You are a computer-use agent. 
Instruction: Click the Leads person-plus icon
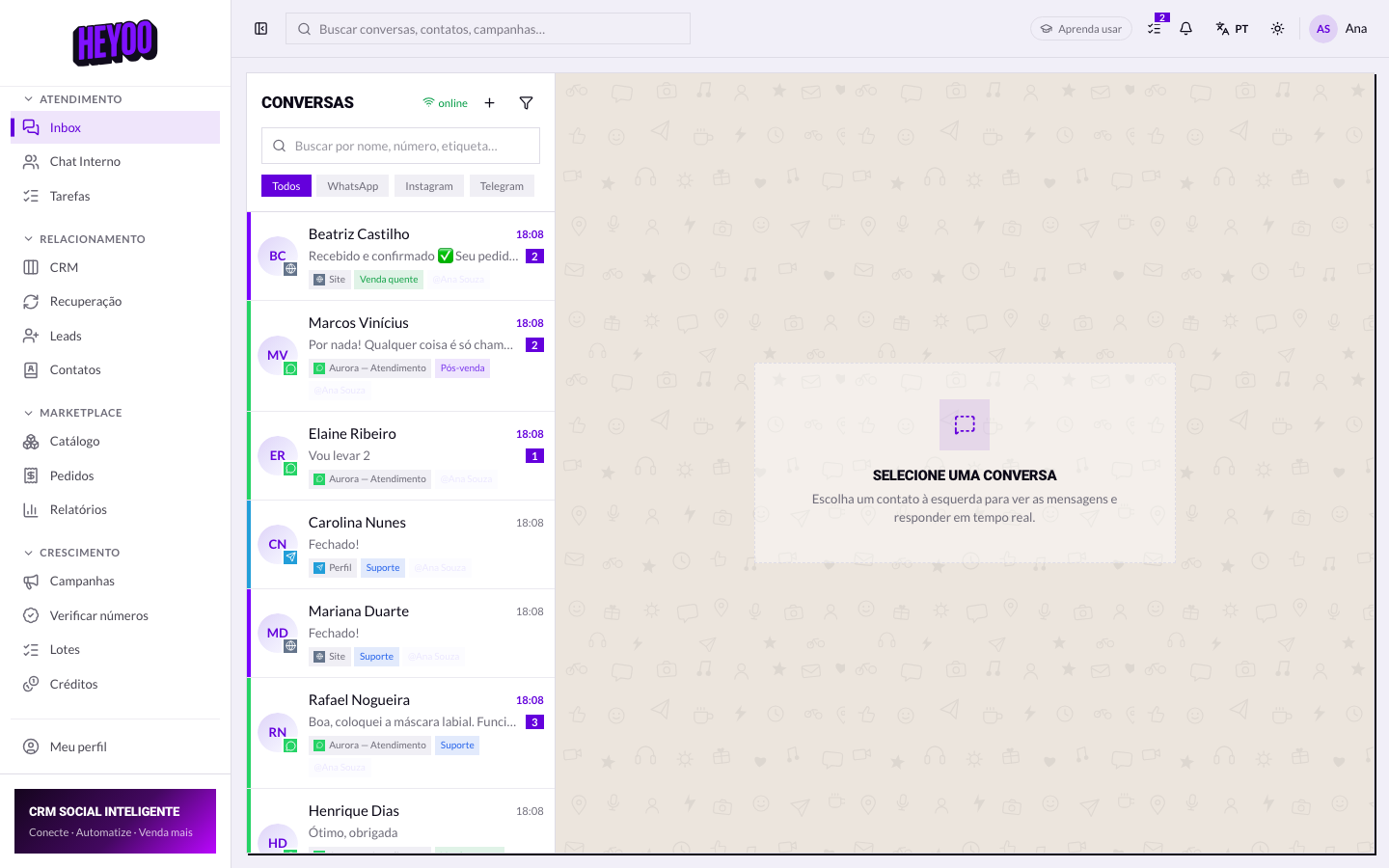[x=31, y=336]
